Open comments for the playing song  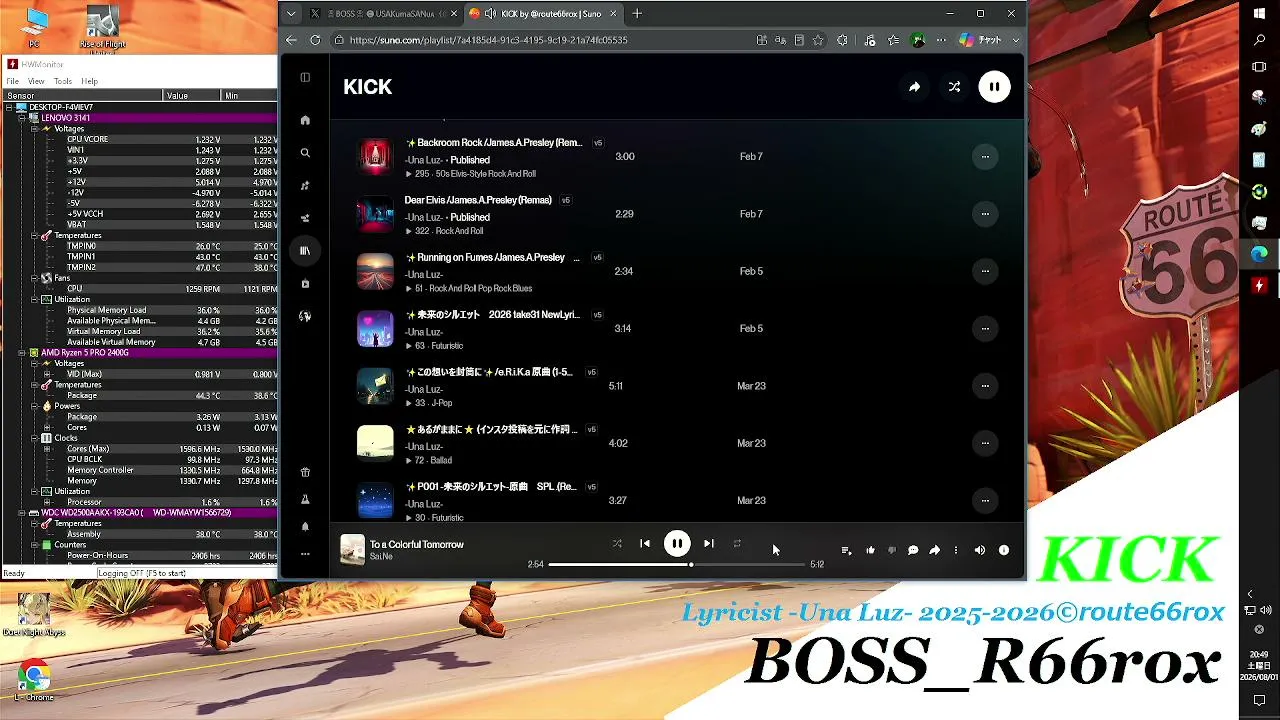(913, 550)
